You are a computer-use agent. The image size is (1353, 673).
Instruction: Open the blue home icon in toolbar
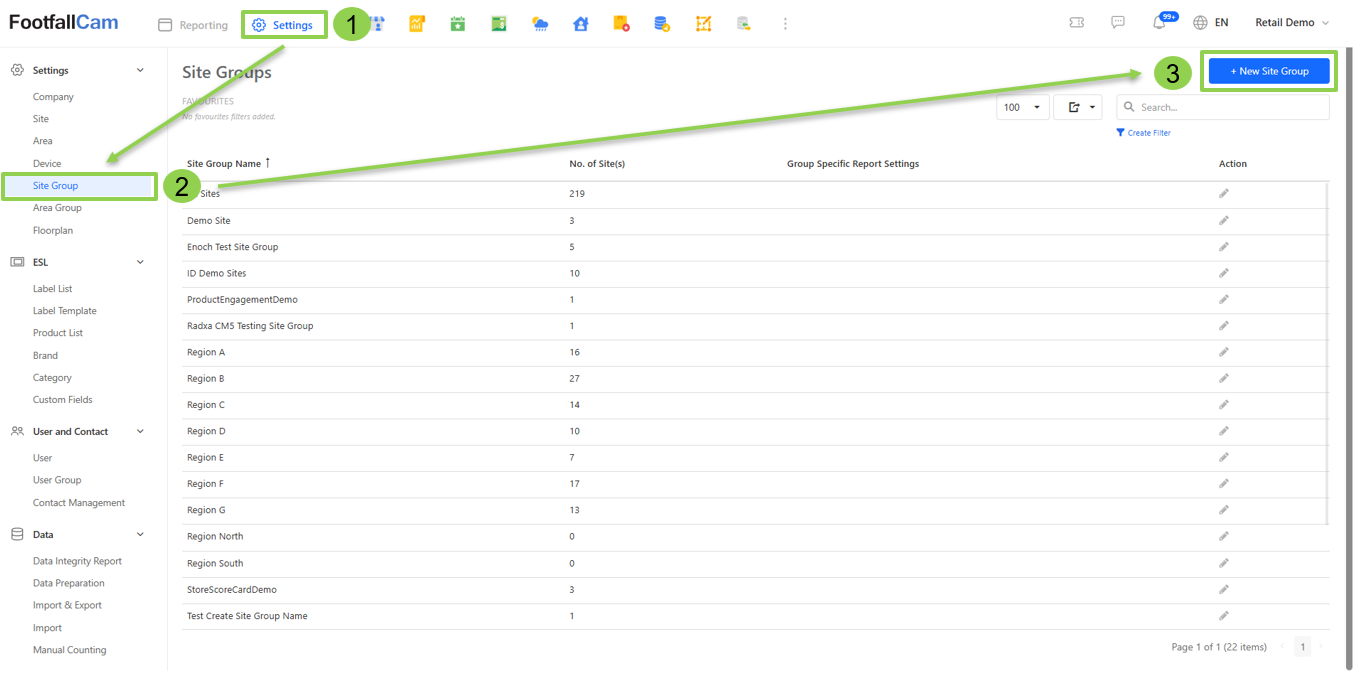click(x=581, y=24)
